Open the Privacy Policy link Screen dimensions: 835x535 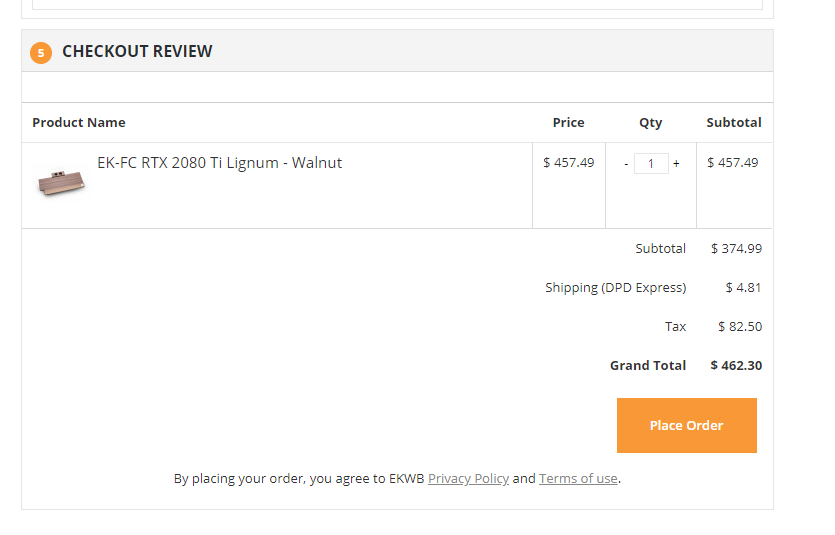pyautogui.click(x=468, y=479)
